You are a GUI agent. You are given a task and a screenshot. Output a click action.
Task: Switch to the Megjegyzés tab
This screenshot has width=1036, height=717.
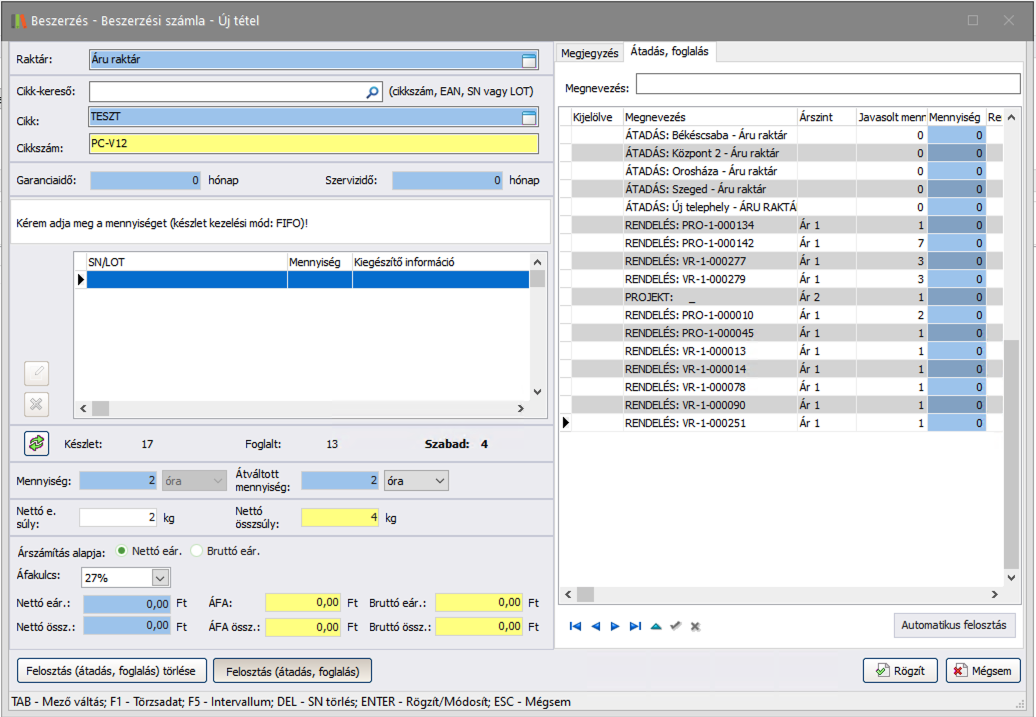590,53
